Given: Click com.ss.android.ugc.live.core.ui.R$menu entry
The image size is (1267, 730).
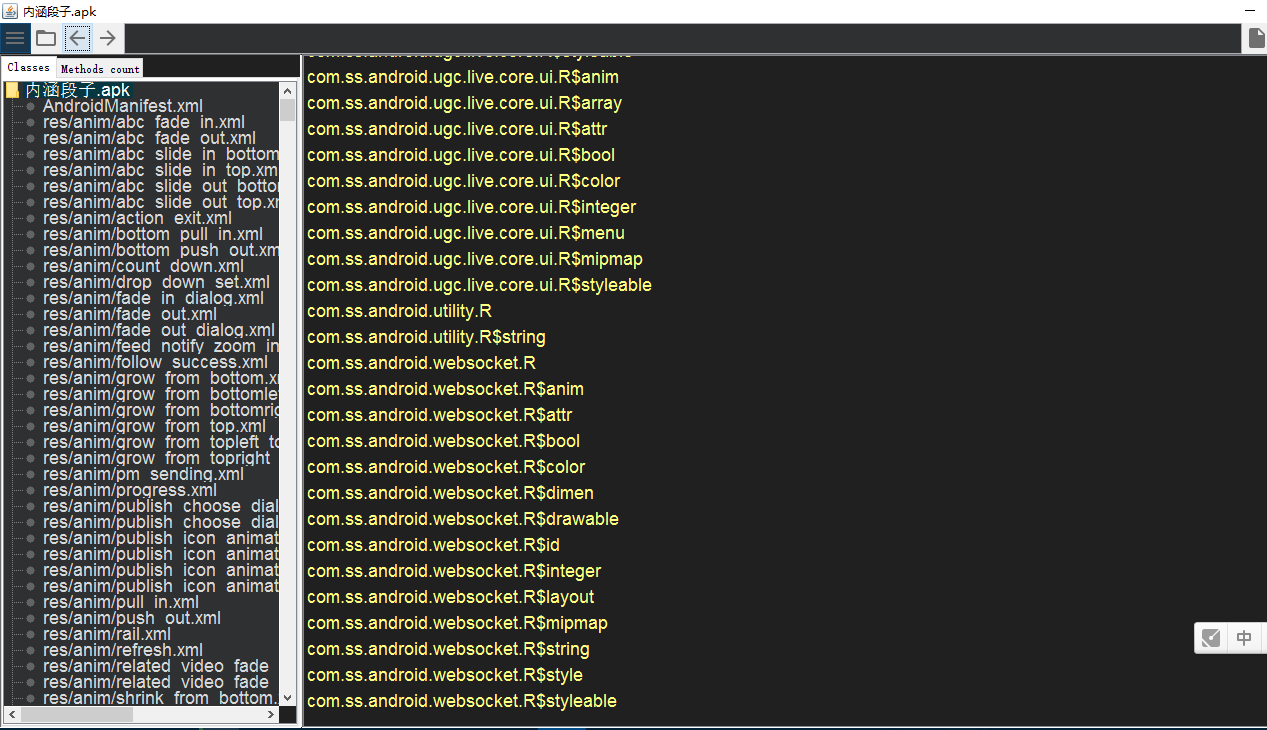Looking at the screenshot, I should (x=465, y=233).
